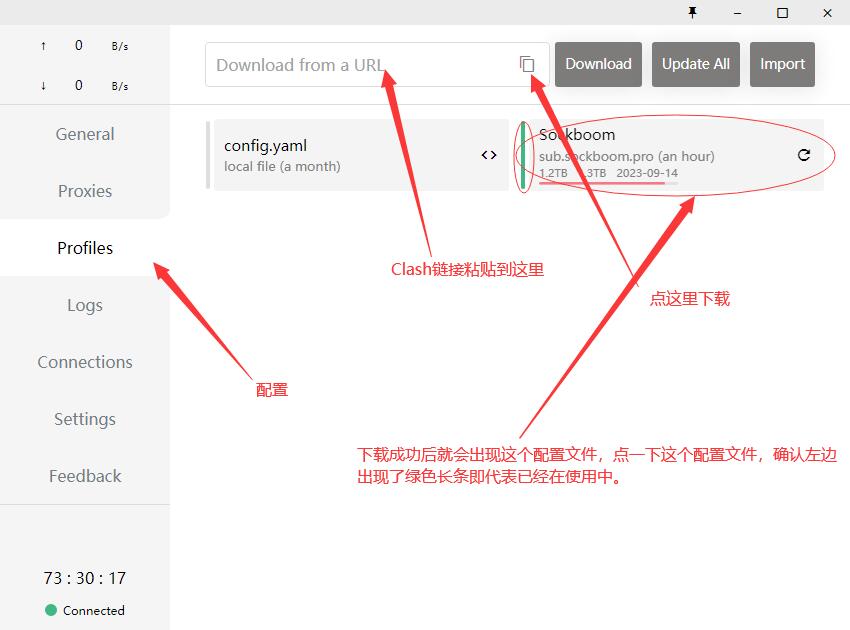
Task: Open the General tab
Action: tap(85, 134)
